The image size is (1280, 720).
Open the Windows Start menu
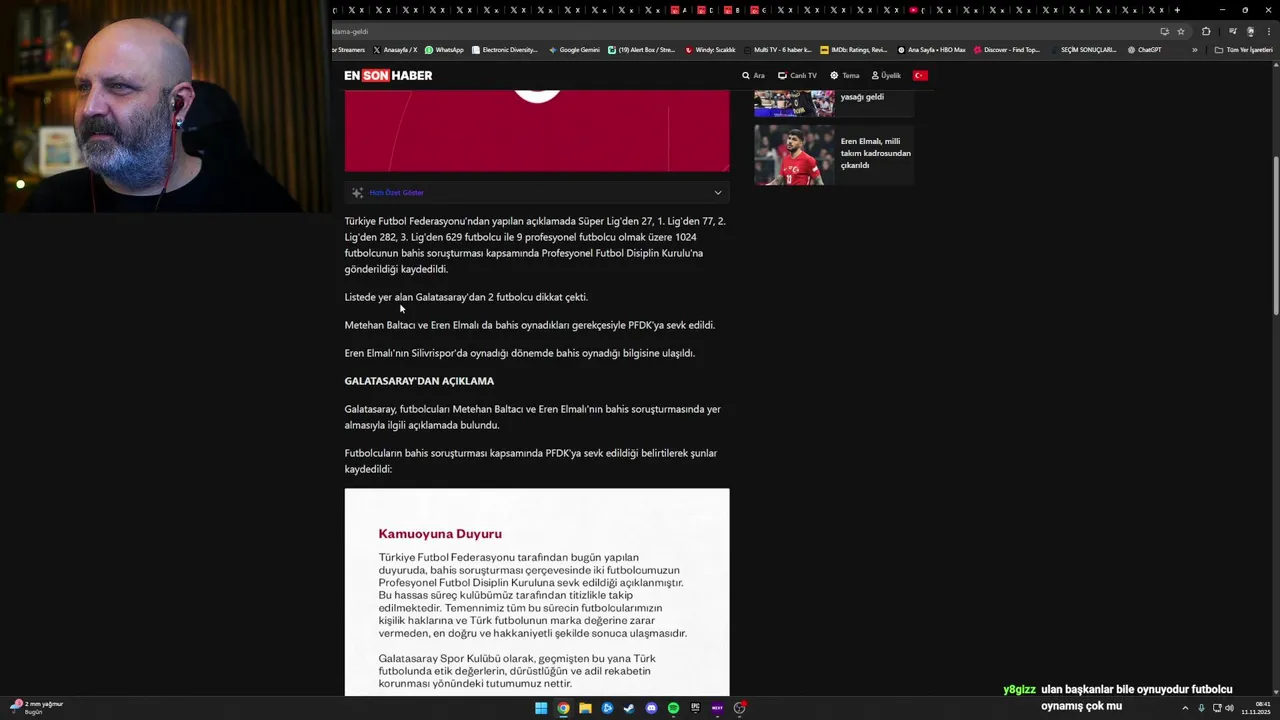pyautogui.click(x=541, y=708)
